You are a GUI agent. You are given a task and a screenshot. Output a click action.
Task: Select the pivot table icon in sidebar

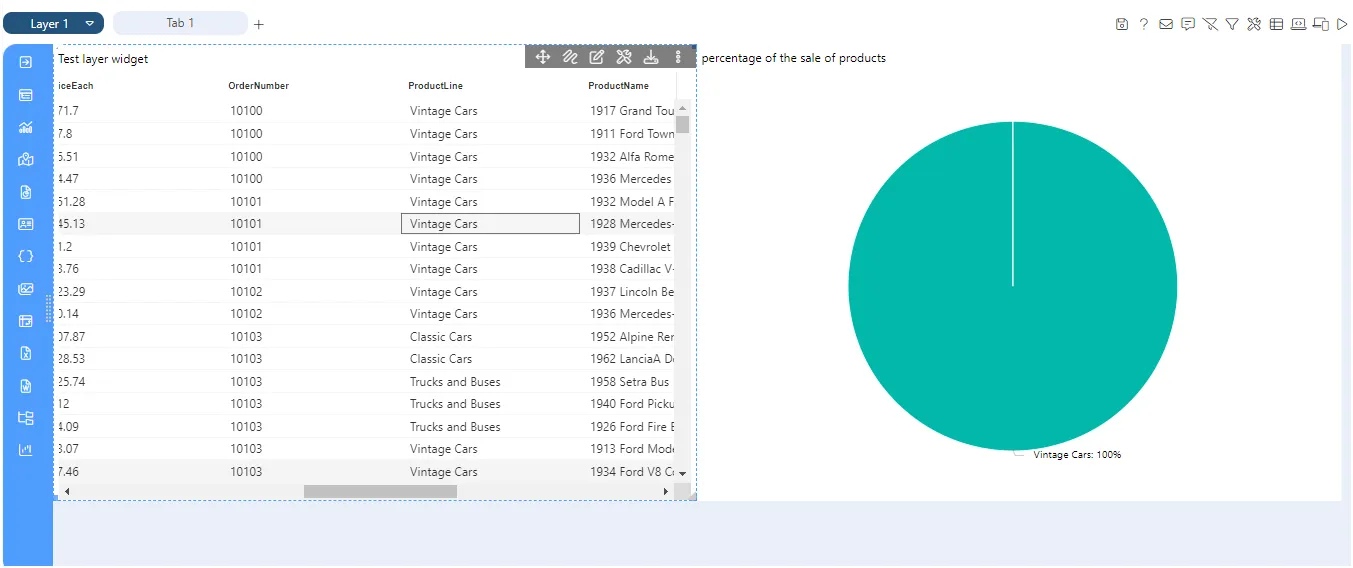click(x=26, y=321)
